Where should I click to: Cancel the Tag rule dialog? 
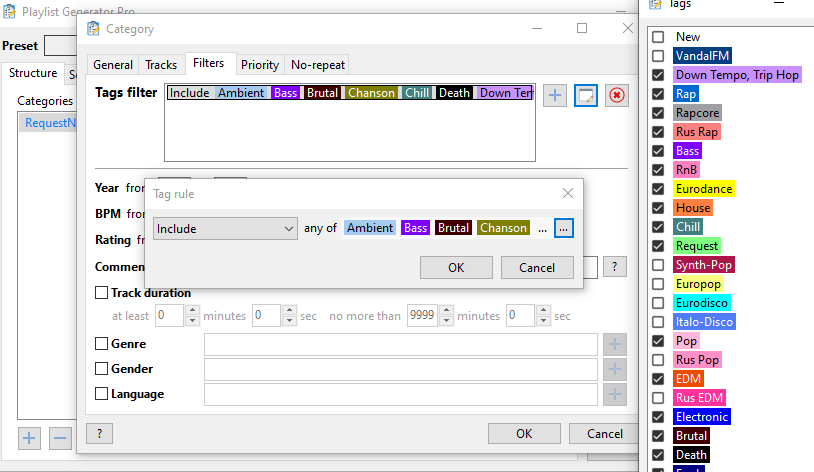pyautogui.click(x=537, y=267)
